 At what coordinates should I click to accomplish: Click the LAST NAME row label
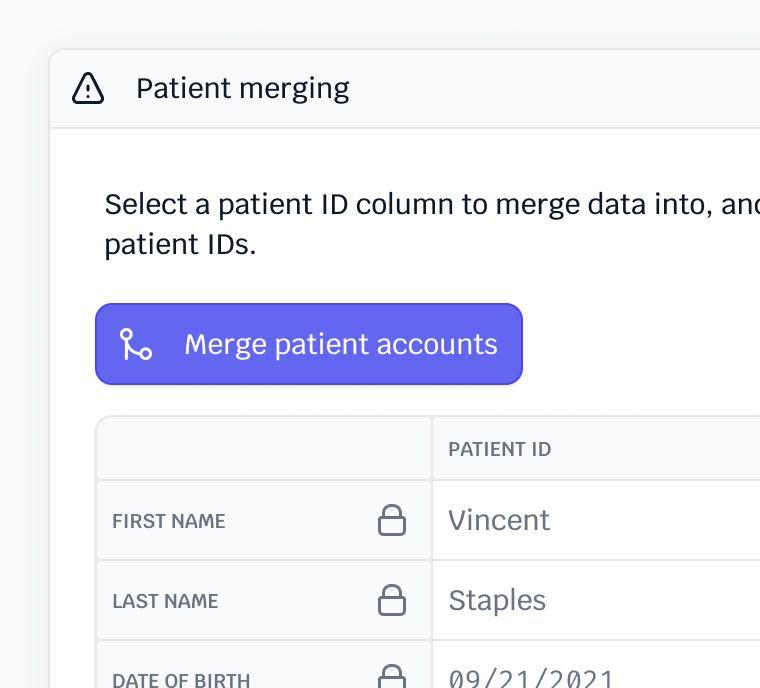[x=165, y=601]
